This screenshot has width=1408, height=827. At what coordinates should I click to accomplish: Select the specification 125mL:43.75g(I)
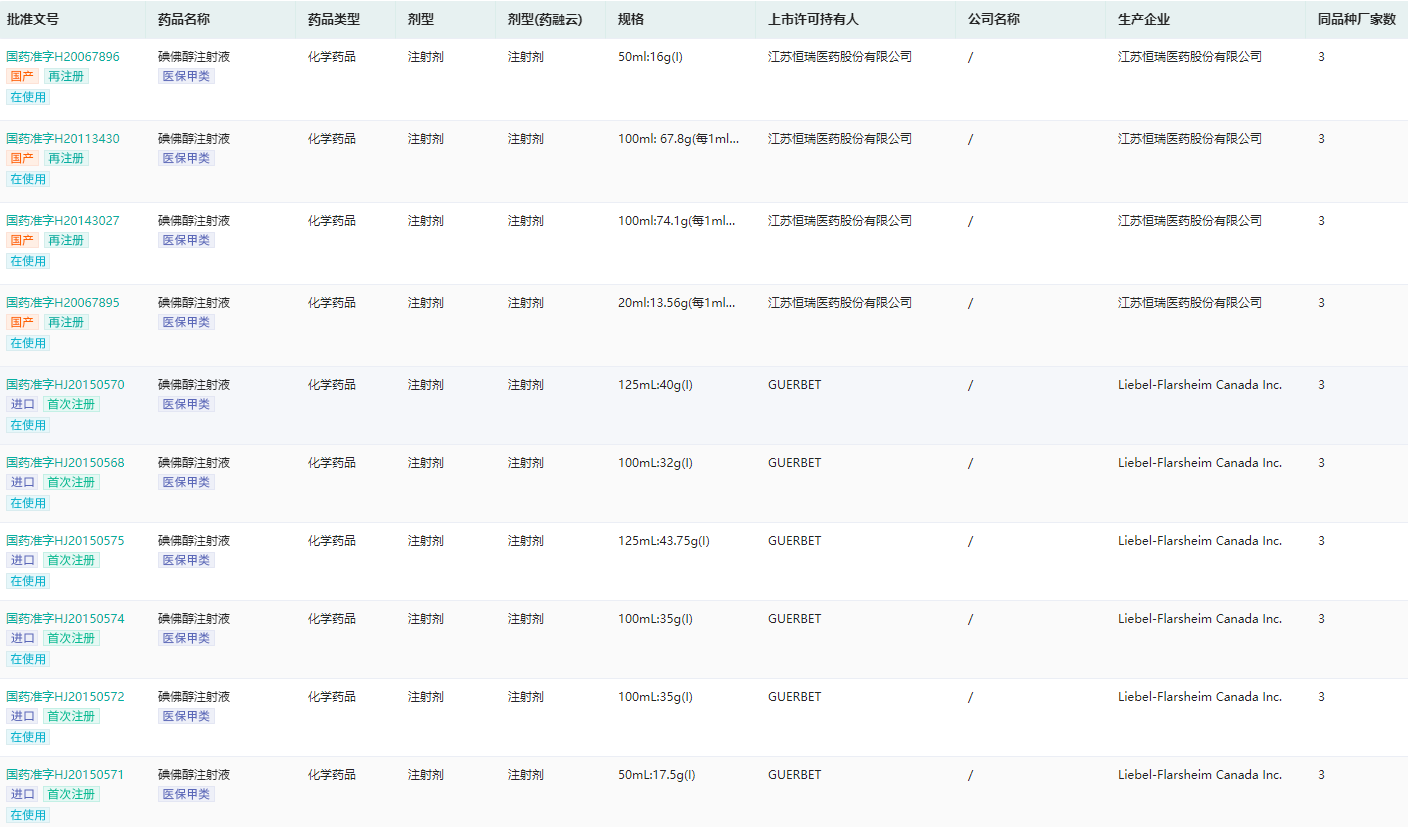(664, 541)
